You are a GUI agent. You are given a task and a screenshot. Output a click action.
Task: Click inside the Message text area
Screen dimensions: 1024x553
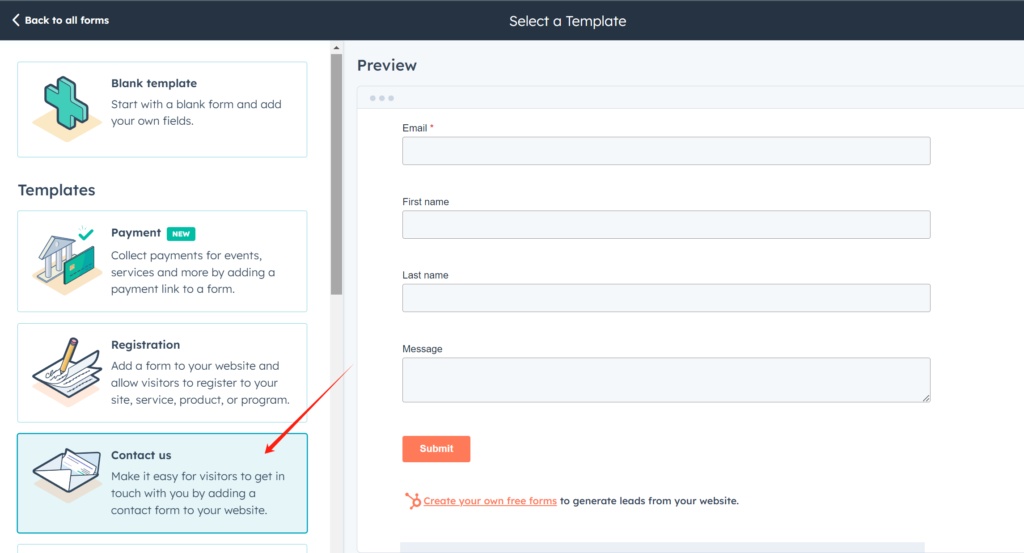click(666, 380)
